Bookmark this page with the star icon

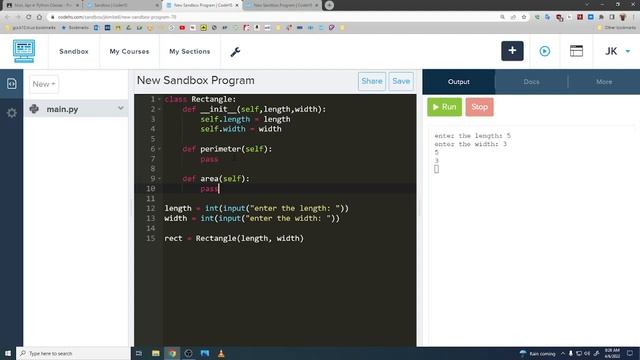pos(524,17)
